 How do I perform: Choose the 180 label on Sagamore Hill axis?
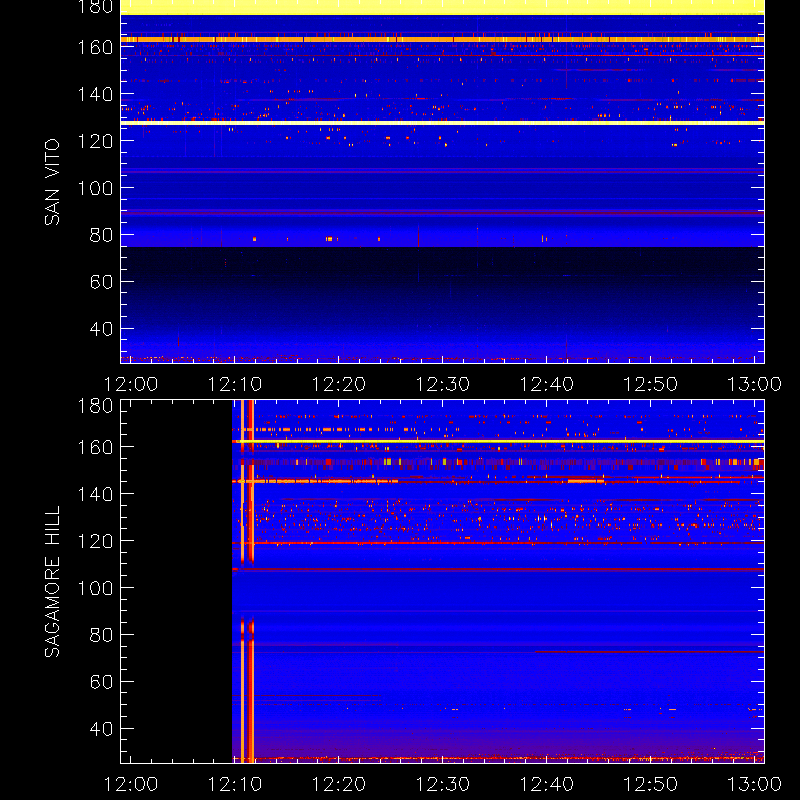point(95,406)
